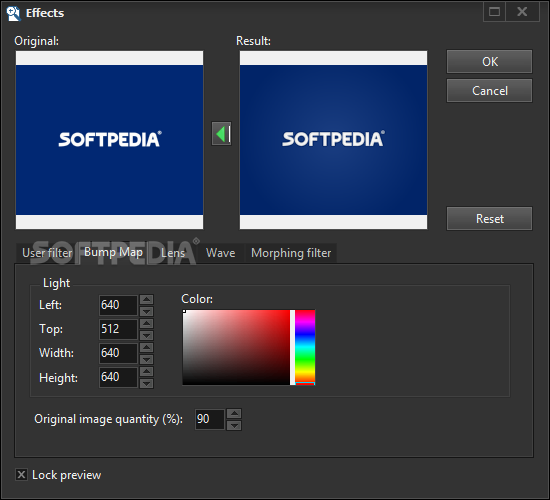Click the Result preview thumbnail

tap(333, 140)
